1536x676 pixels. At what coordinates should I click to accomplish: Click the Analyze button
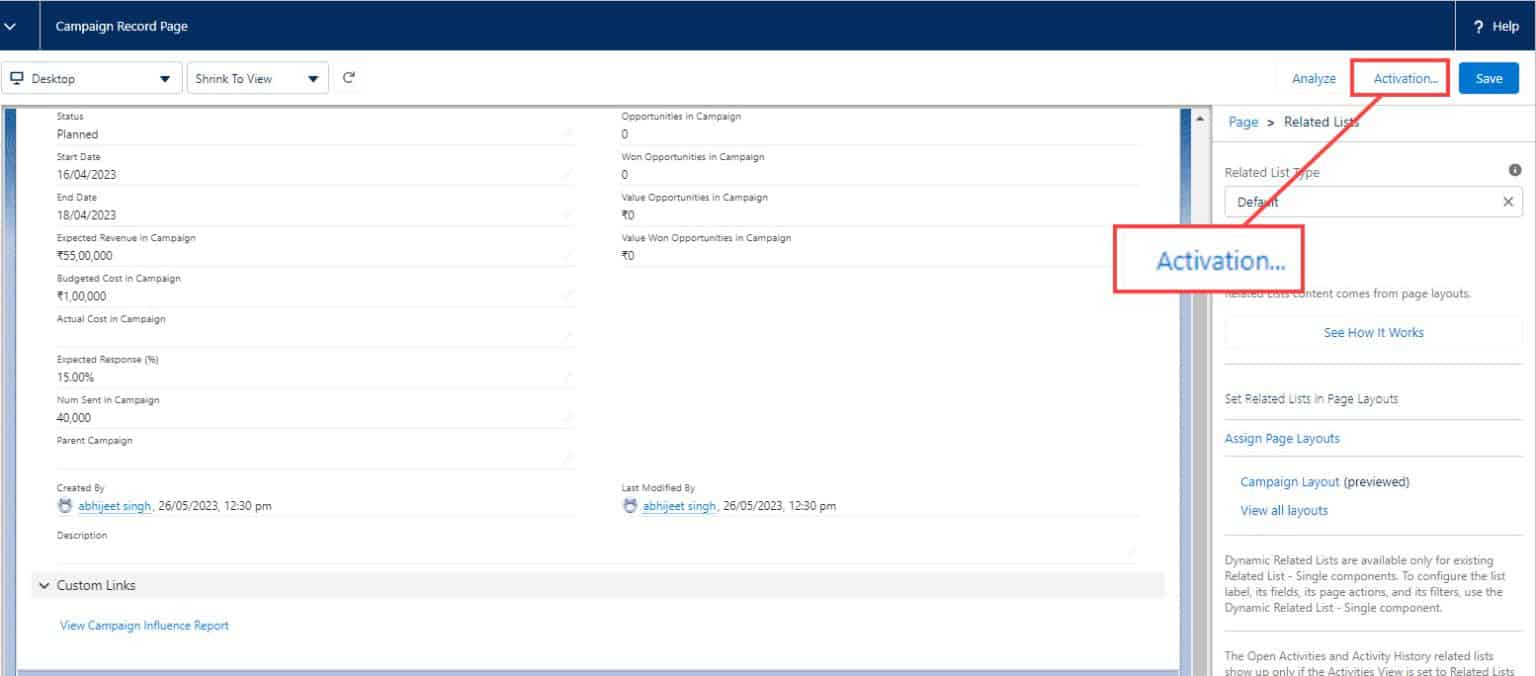coord(1314,78)
